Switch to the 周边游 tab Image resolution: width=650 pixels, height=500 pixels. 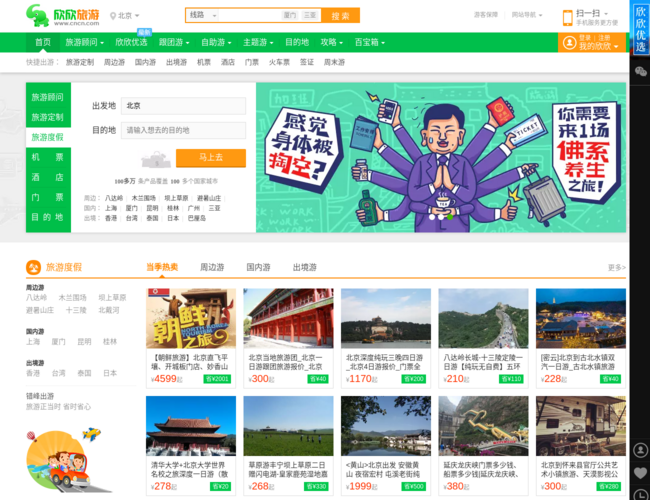pos(212,267)
